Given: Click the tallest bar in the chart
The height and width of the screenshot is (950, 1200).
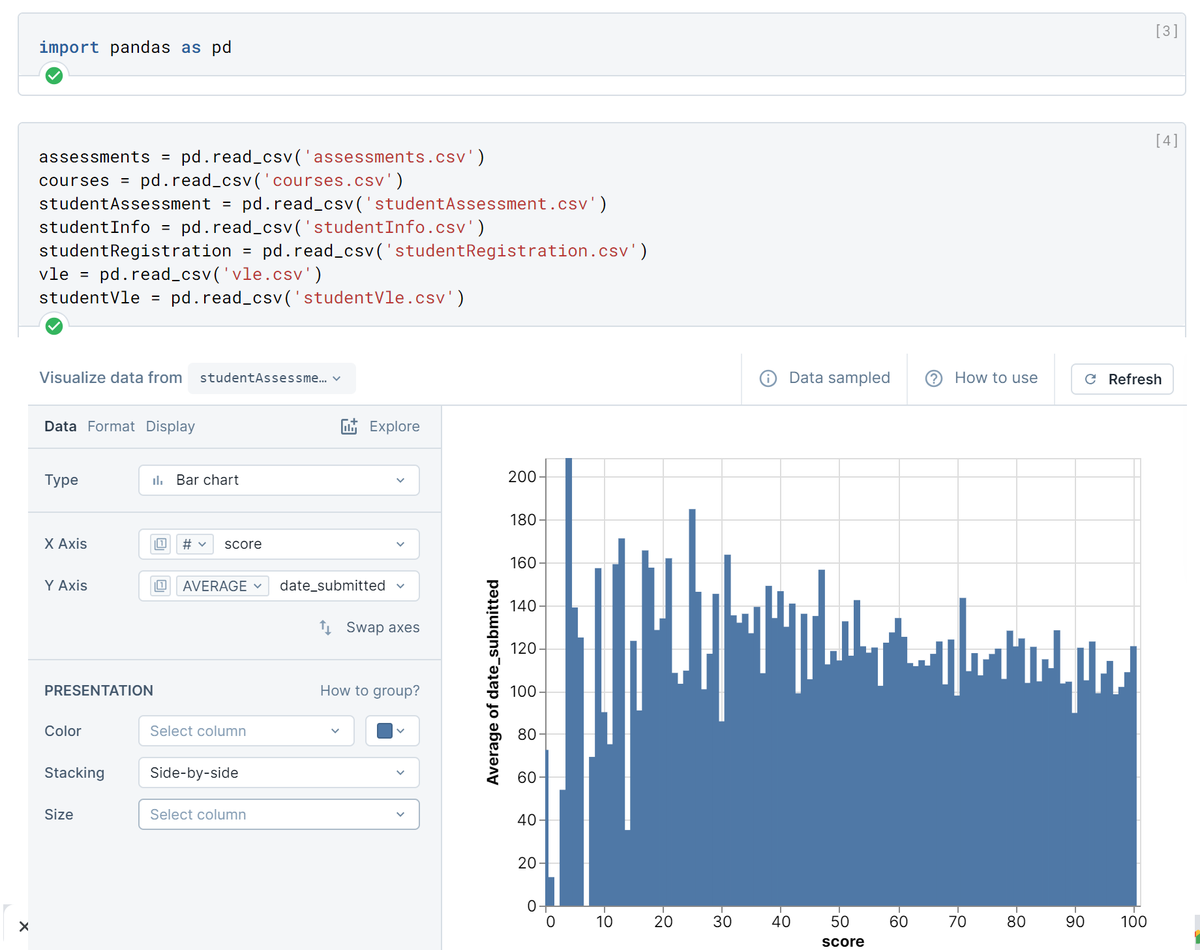Looking at the screenshot, I should (569, 682).
